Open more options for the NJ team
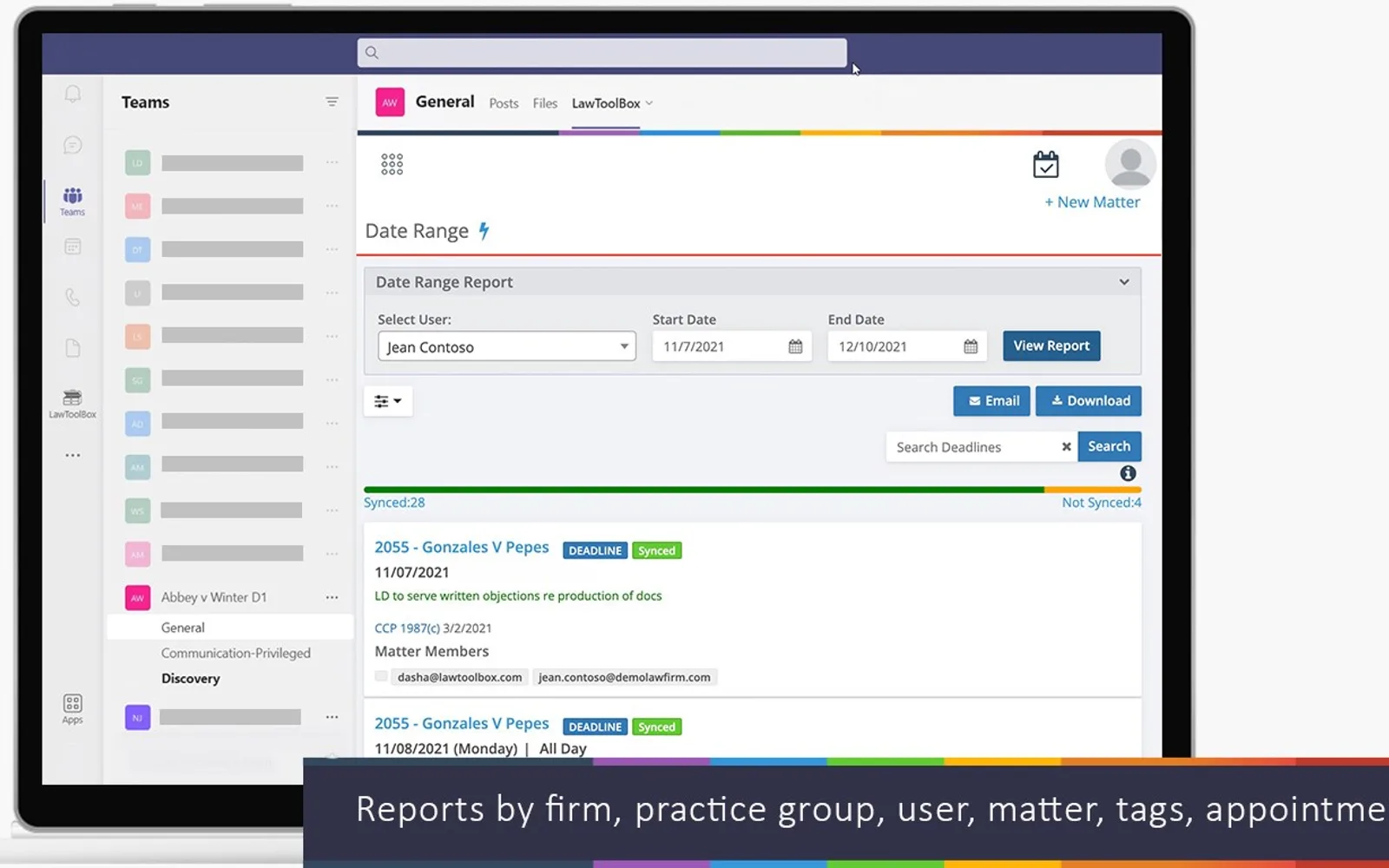1389x868 pixels. [332, 717]
